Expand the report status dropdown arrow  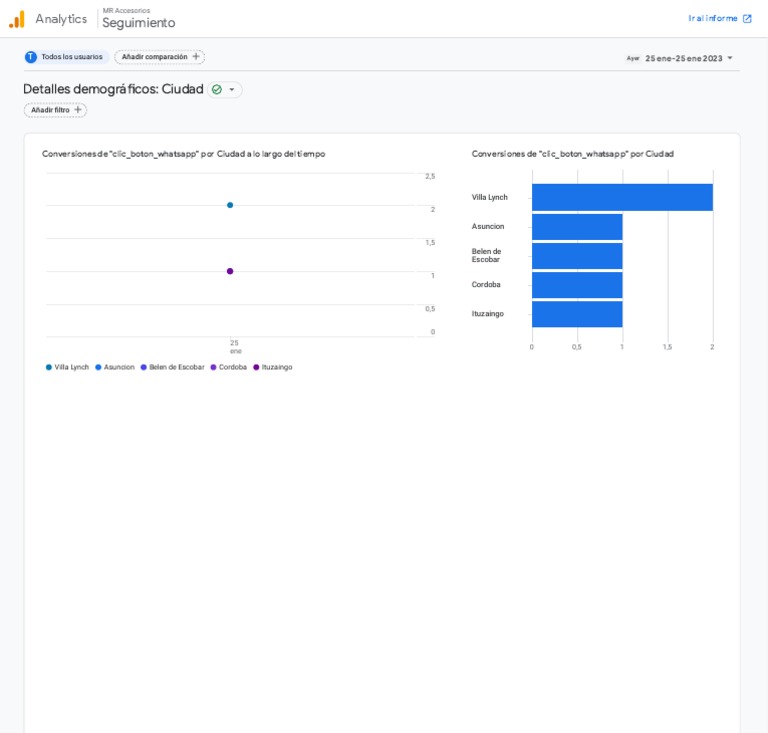[232, 90]
